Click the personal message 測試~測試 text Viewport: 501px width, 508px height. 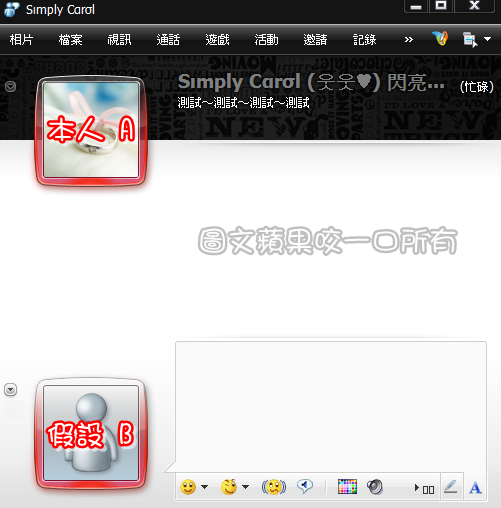(x=243, y=103)
